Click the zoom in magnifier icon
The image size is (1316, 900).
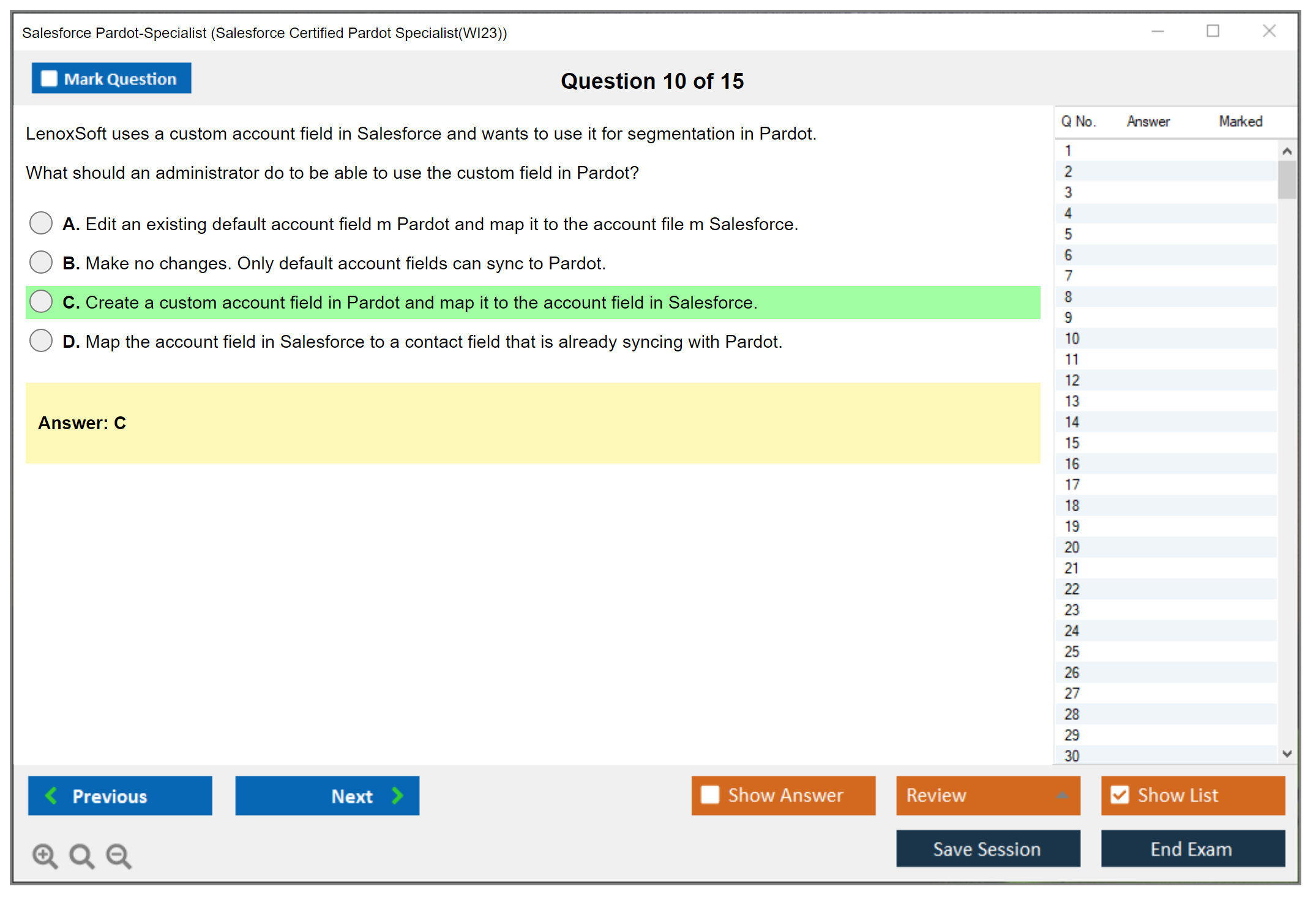tap(45, 855)
